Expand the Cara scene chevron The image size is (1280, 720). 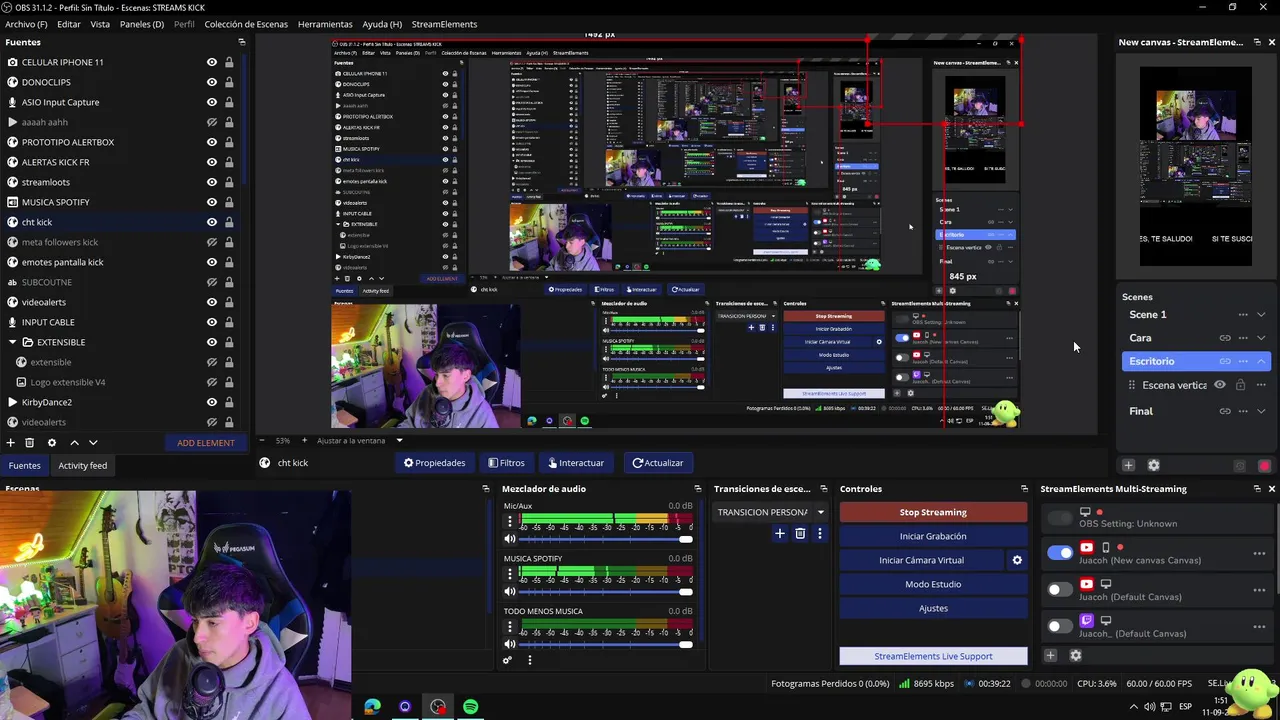[x=1261, y=338]
